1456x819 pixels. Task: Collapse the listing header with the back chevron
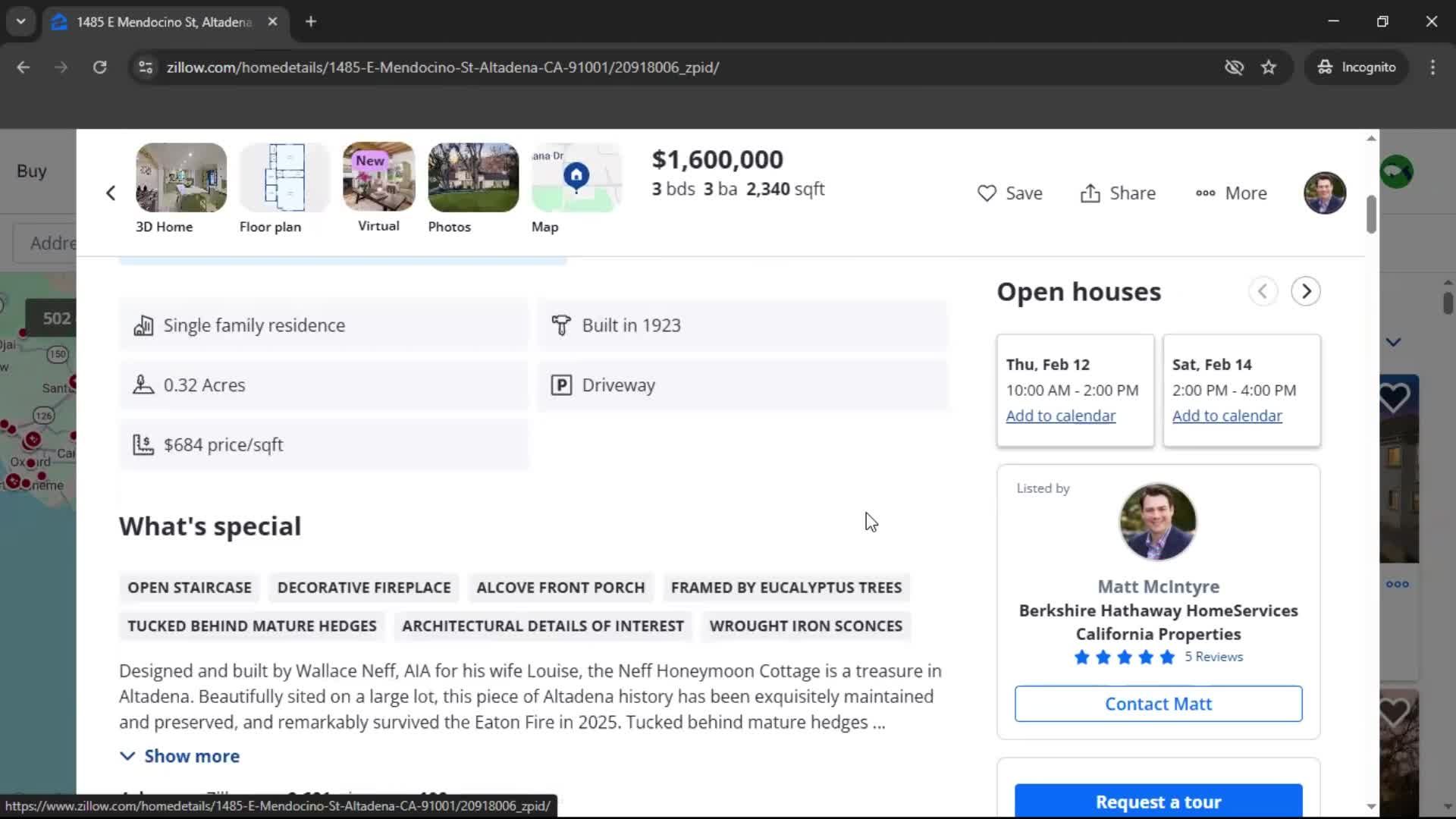[110, 193]
